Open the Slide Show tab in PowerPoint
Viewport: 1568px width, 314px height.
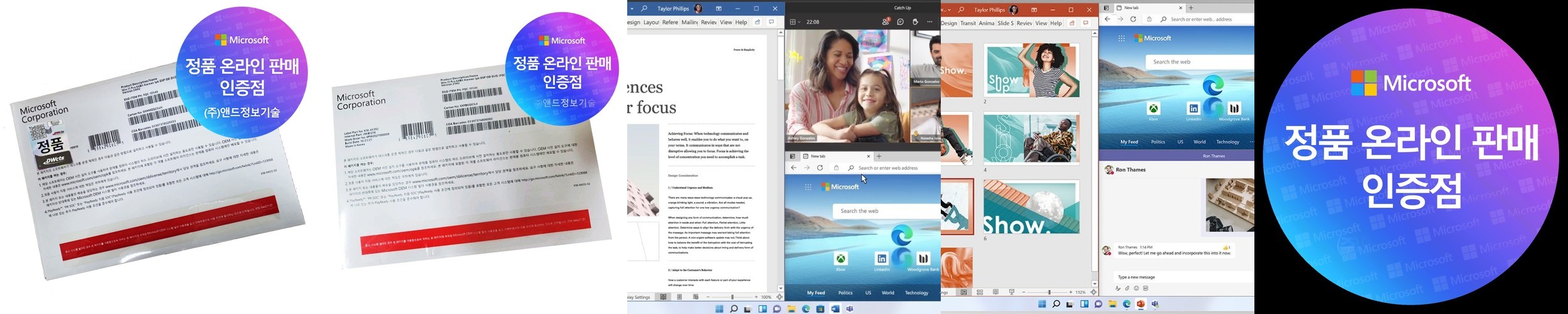pos(1005,23)
